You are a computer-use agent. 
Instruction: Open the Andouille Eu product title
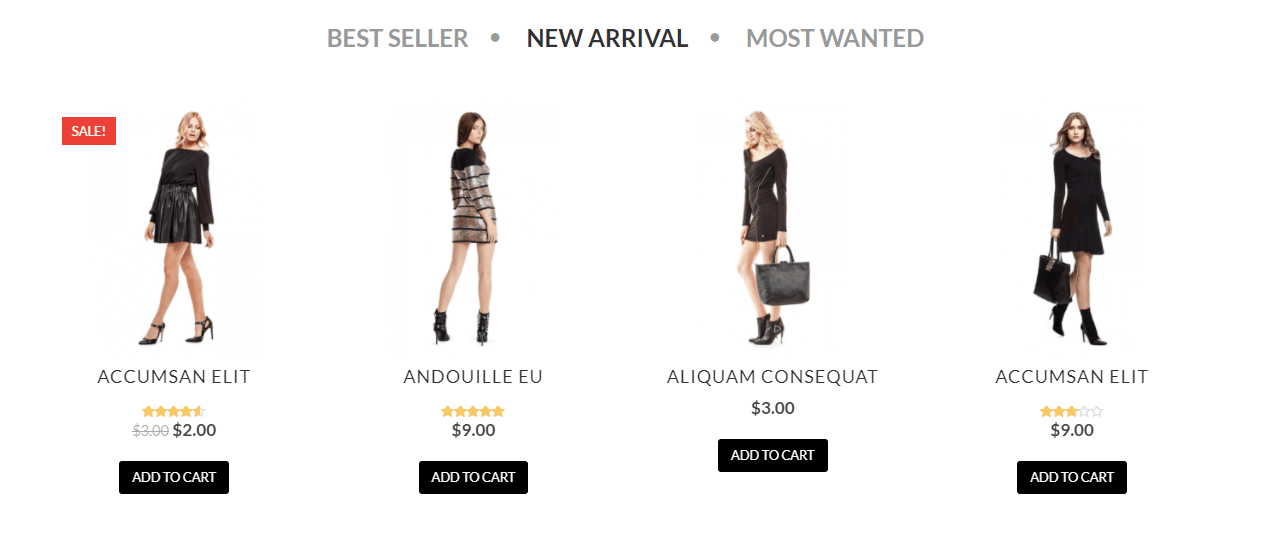473,377
